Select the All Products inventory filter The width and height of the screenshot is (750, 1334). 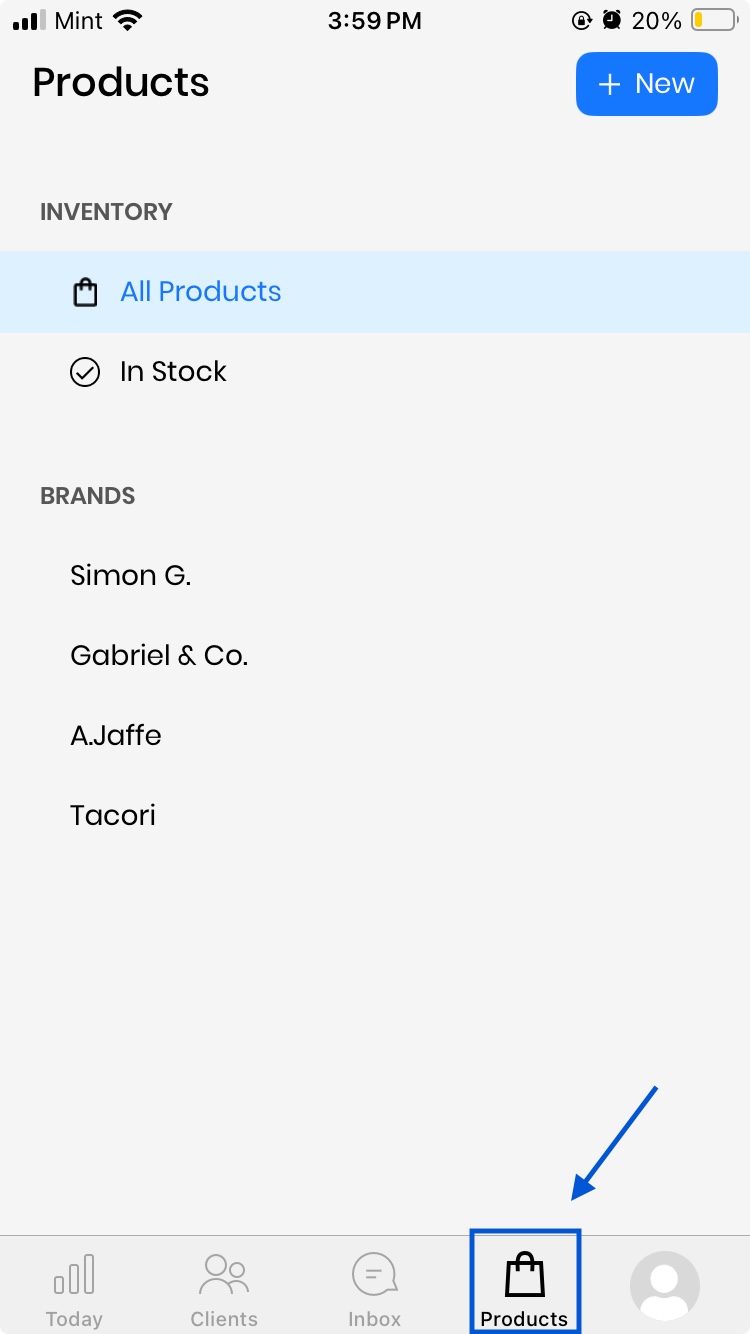point(201,292)
